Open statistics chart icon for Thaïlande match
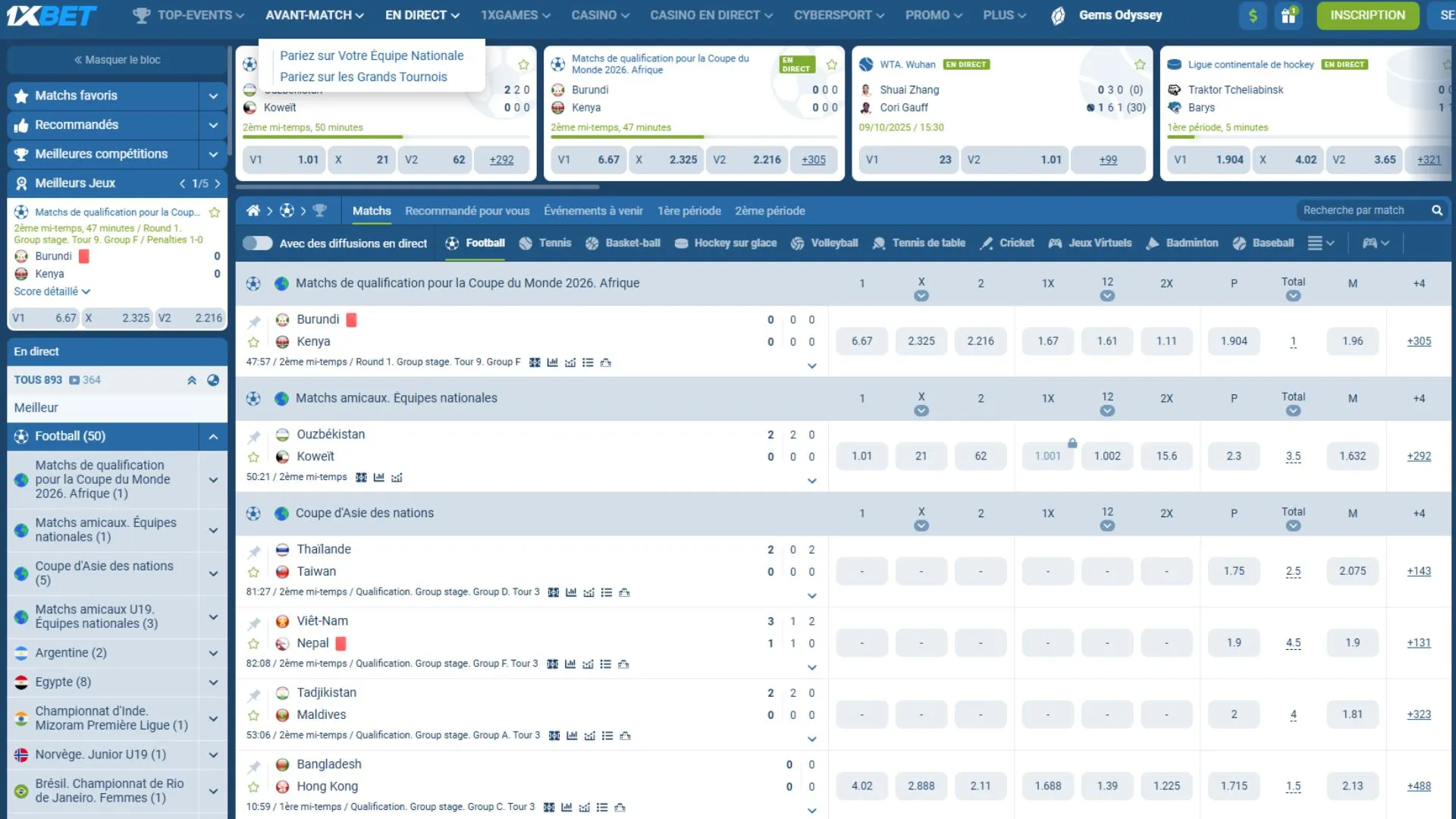 click(x=571, y=592)
